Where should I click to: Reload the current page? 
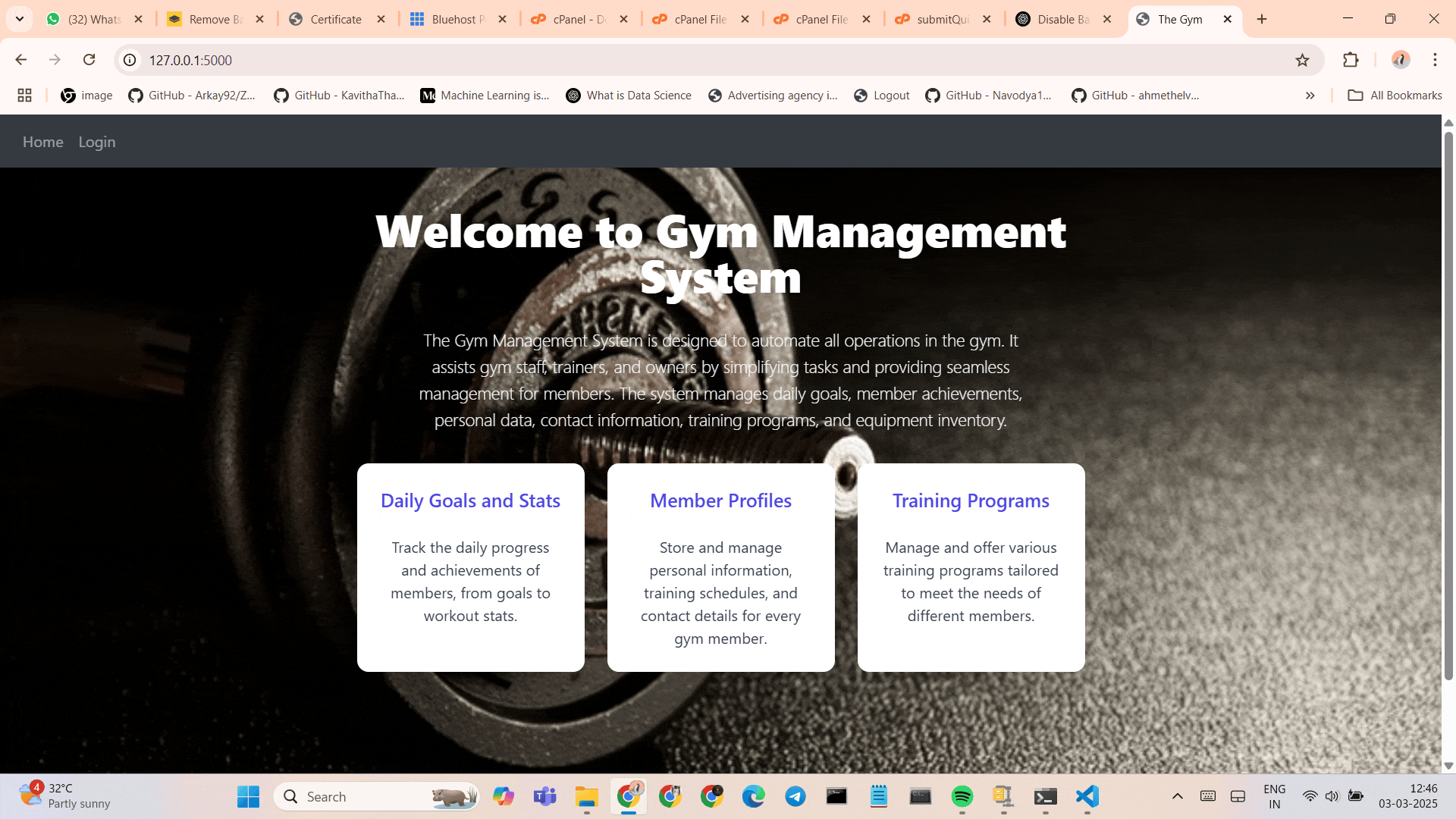tap(89, 60)
